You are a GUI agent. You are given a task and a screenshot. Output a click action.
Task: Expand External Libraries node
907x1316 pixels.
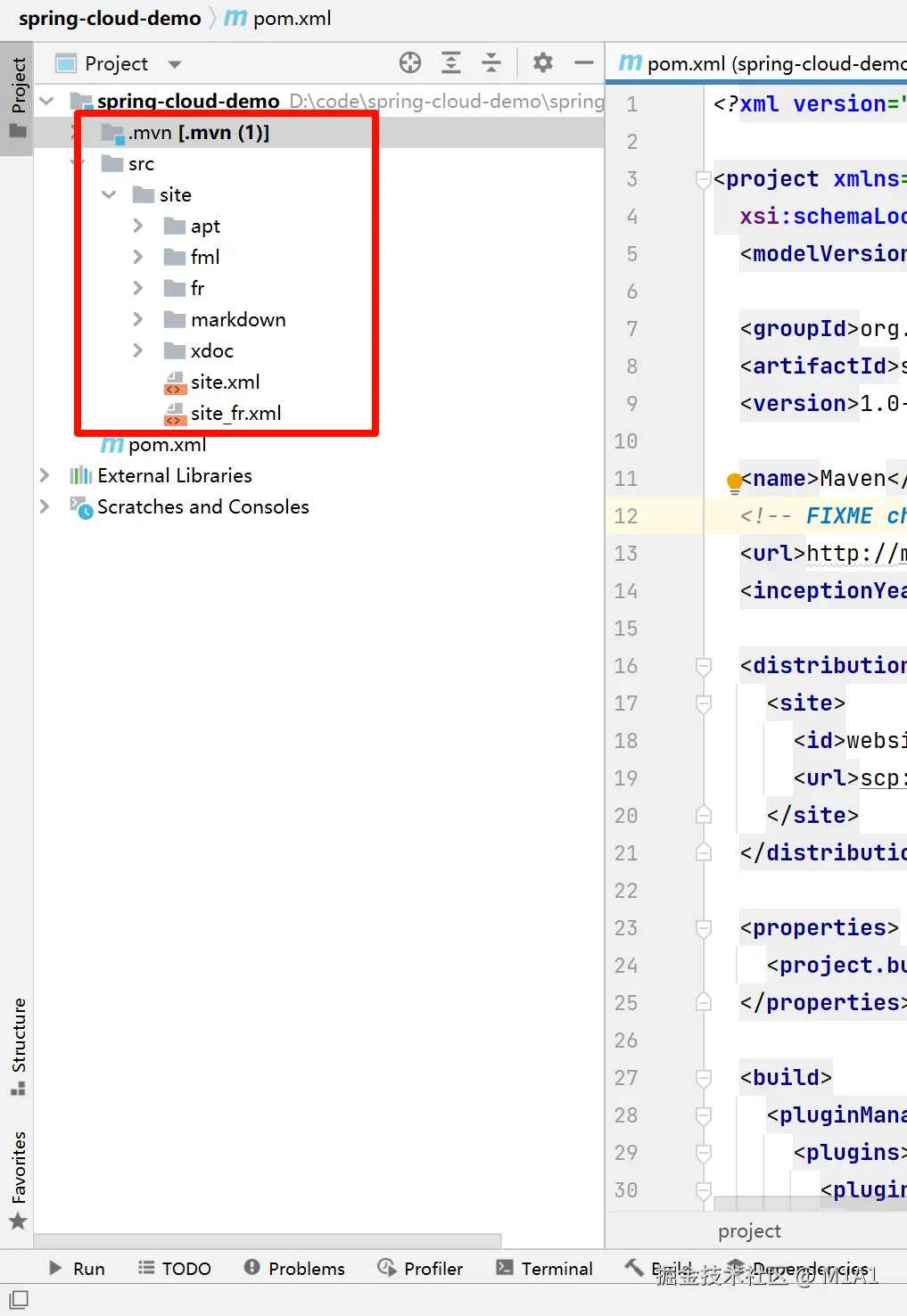(x=45, y=475)
